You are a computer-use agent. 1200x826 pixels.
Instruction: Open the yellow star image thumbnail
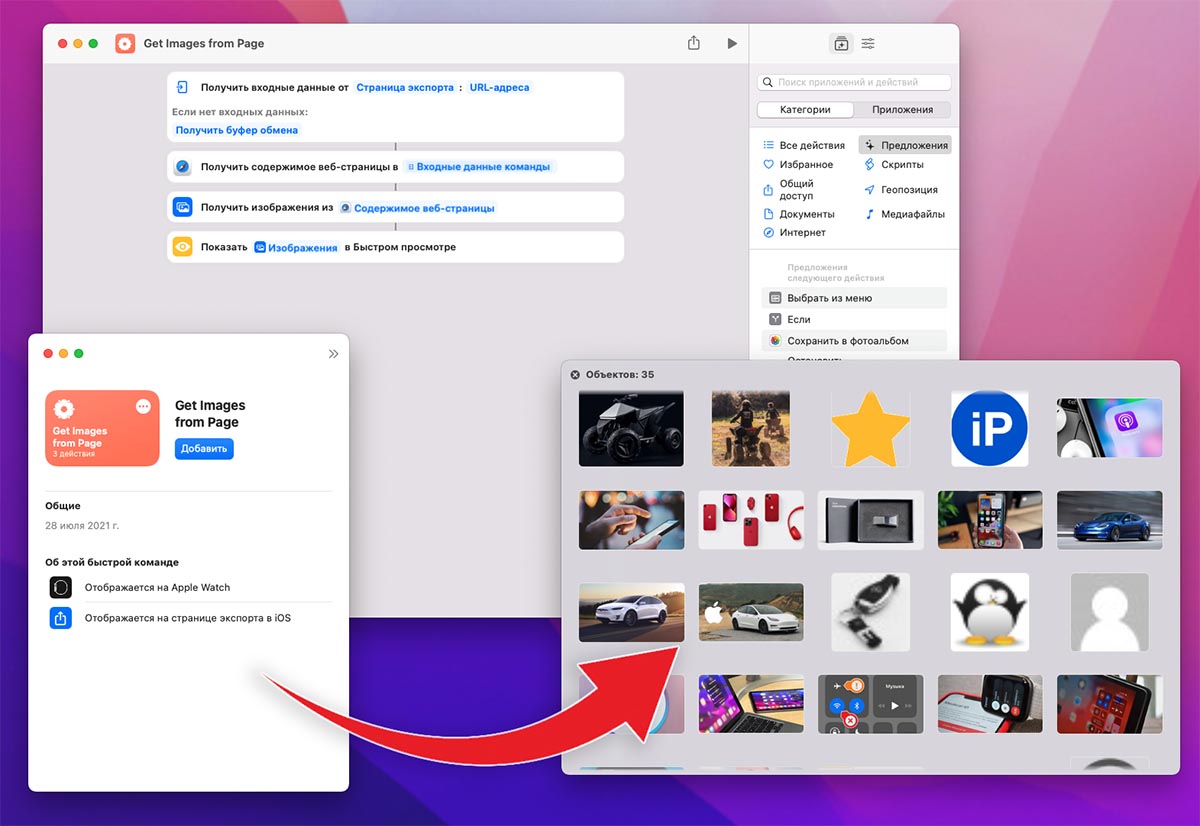click(870, 428)
